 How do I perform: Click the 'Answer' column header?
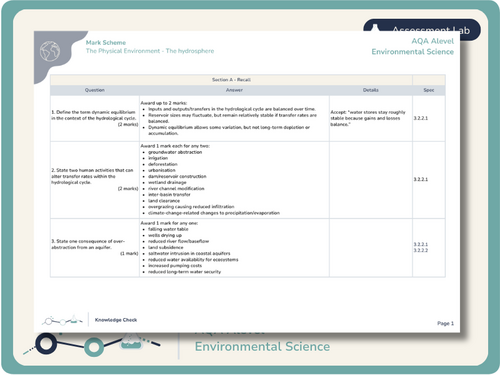(234, 90)
